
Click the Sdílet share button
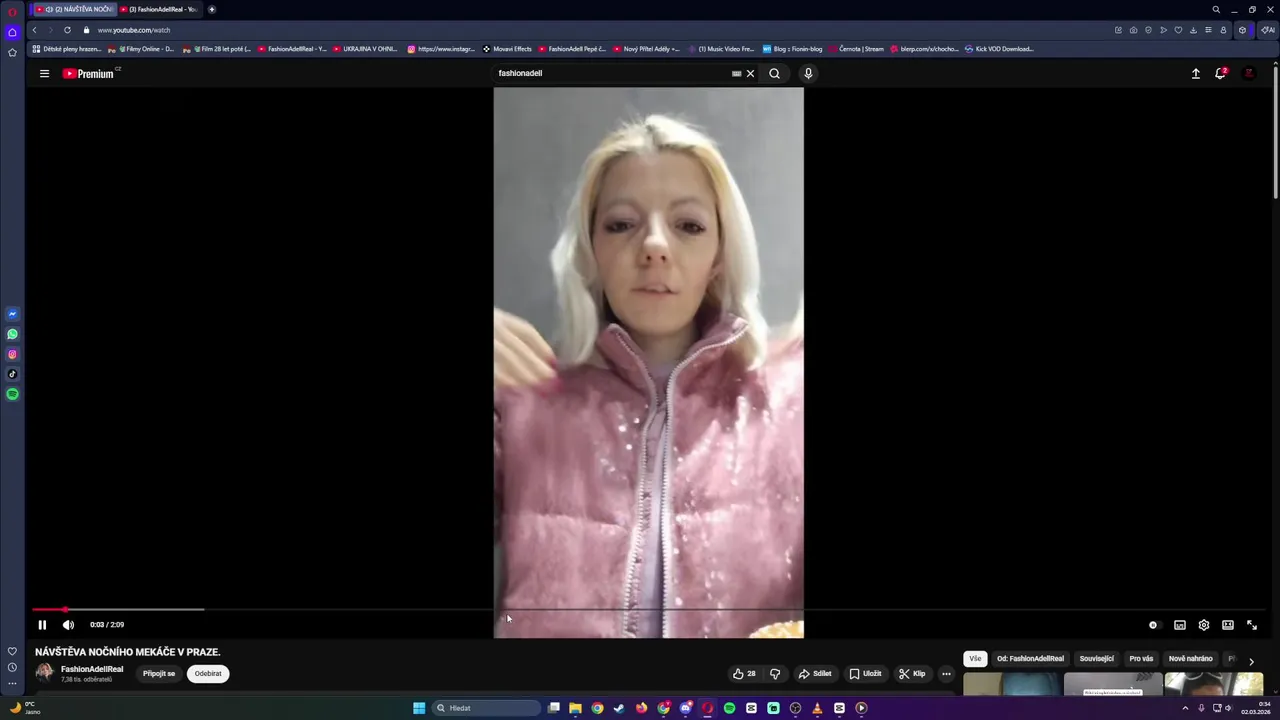pyautogui.click(x=815, y=674)
